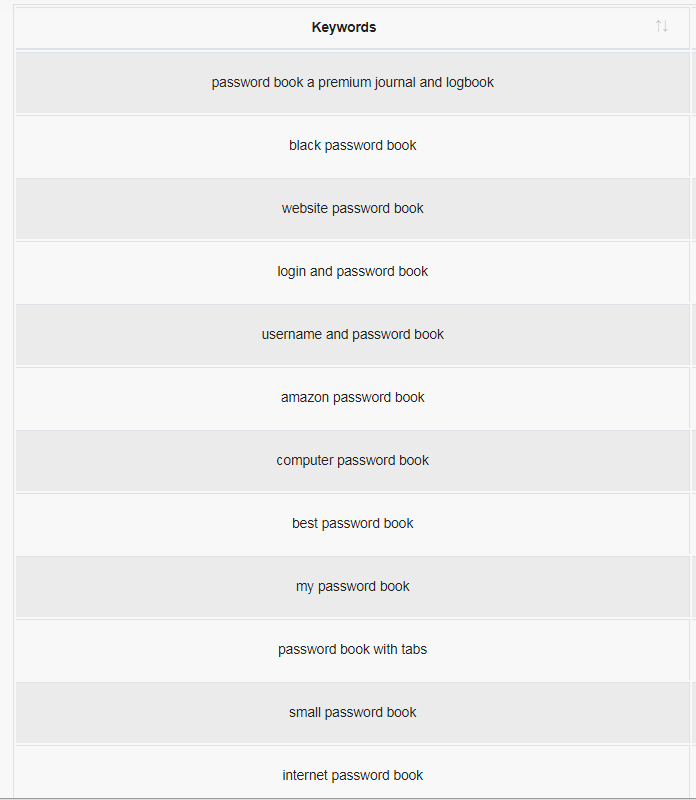Select the 'username and password book' row

click(x=352, y=335)
